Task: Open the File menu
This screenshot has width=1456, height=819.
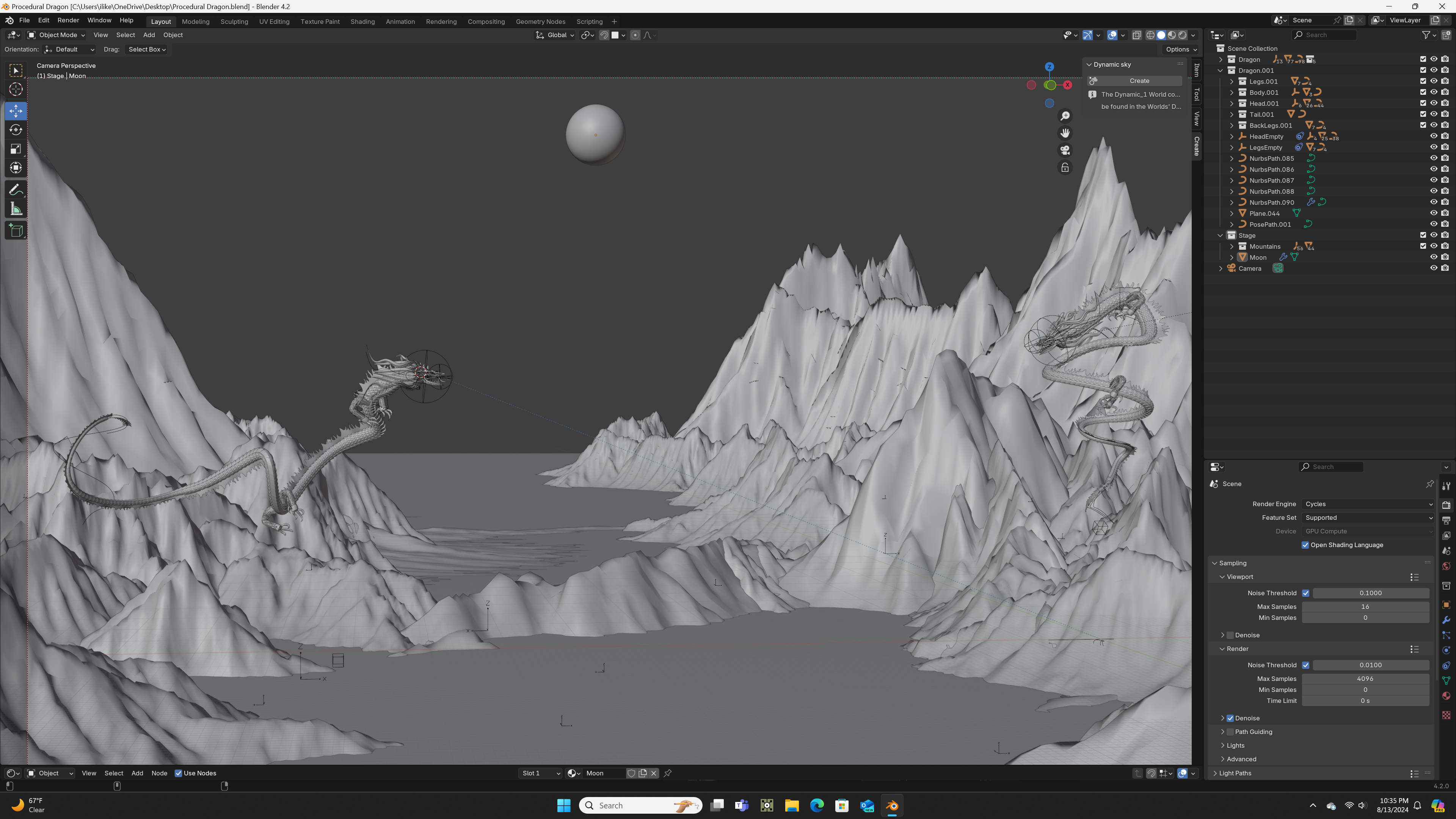Action: 24,20
